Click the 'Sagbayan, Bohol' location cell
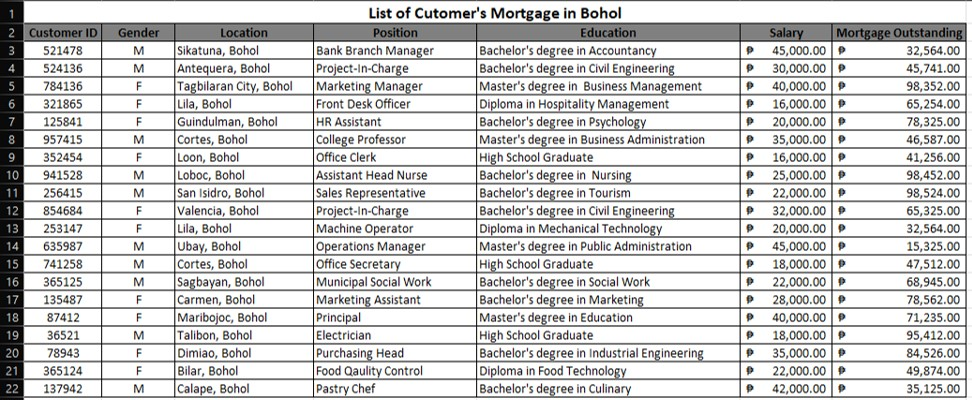Image resolution: width=972 pixels, height=400 pixels. pos(243,282)
